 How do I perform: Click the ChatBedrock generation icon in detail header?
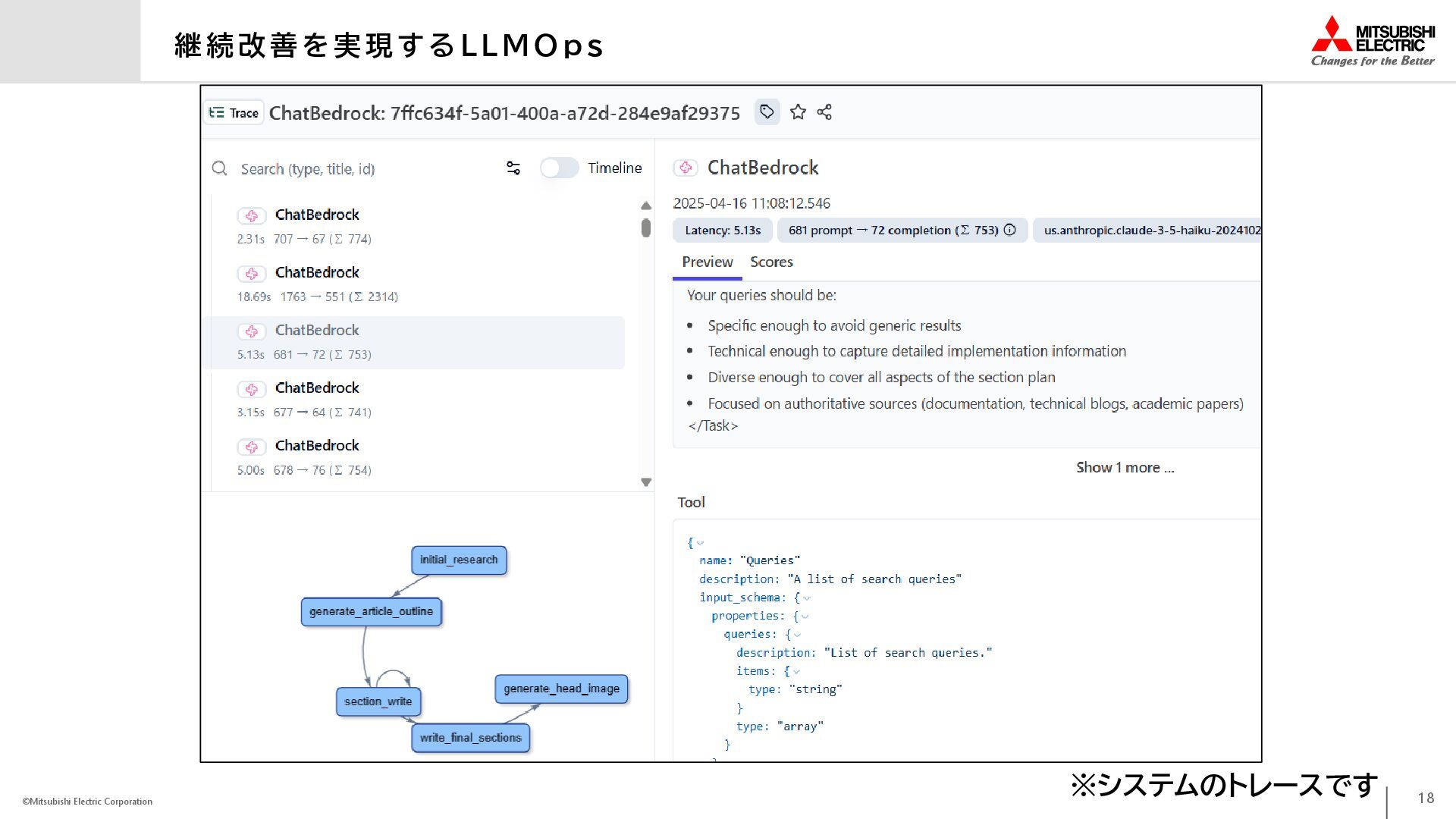coord(686,168)
